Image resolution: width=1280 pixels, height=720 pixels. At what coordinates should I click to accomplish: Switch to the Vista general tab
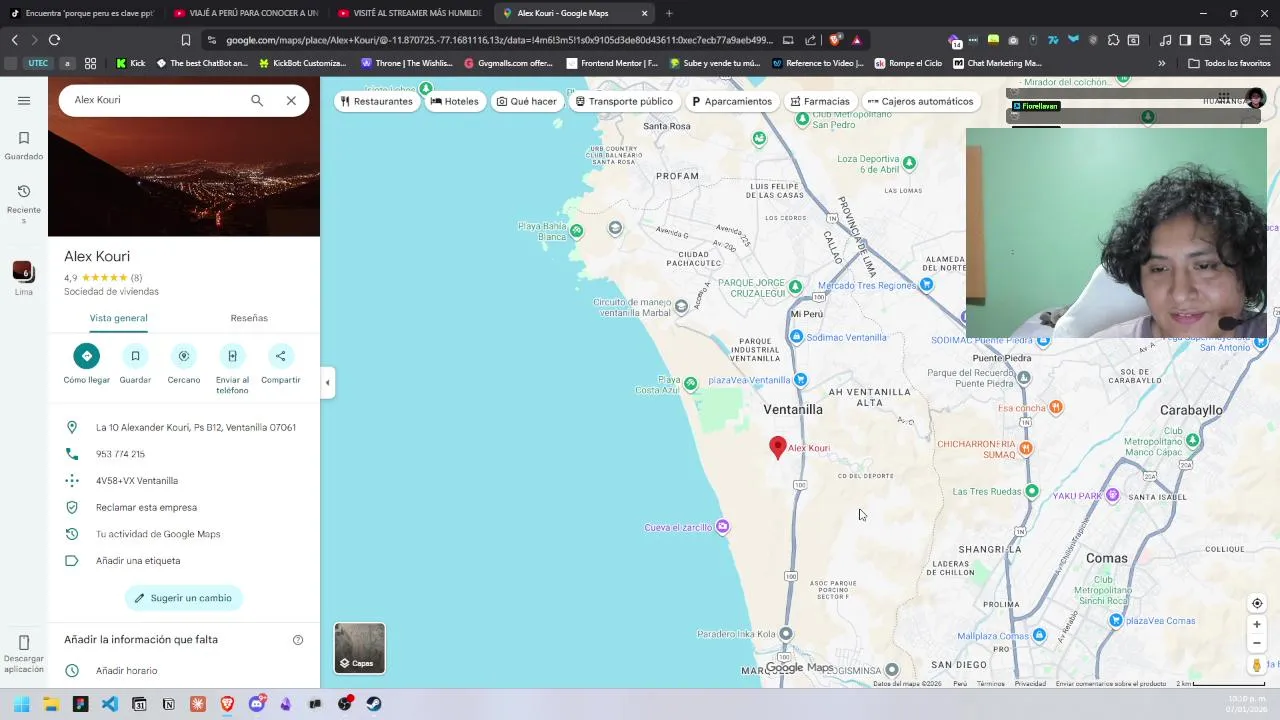tap(118, 318)
